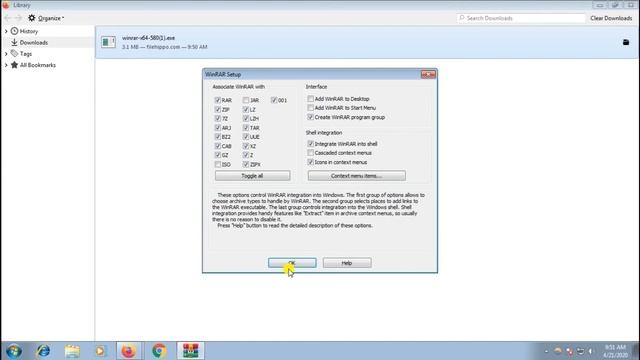Select All Bookmarks in sidebar
The height and width of the screenshot is (360, 640).
coord(38,65)
